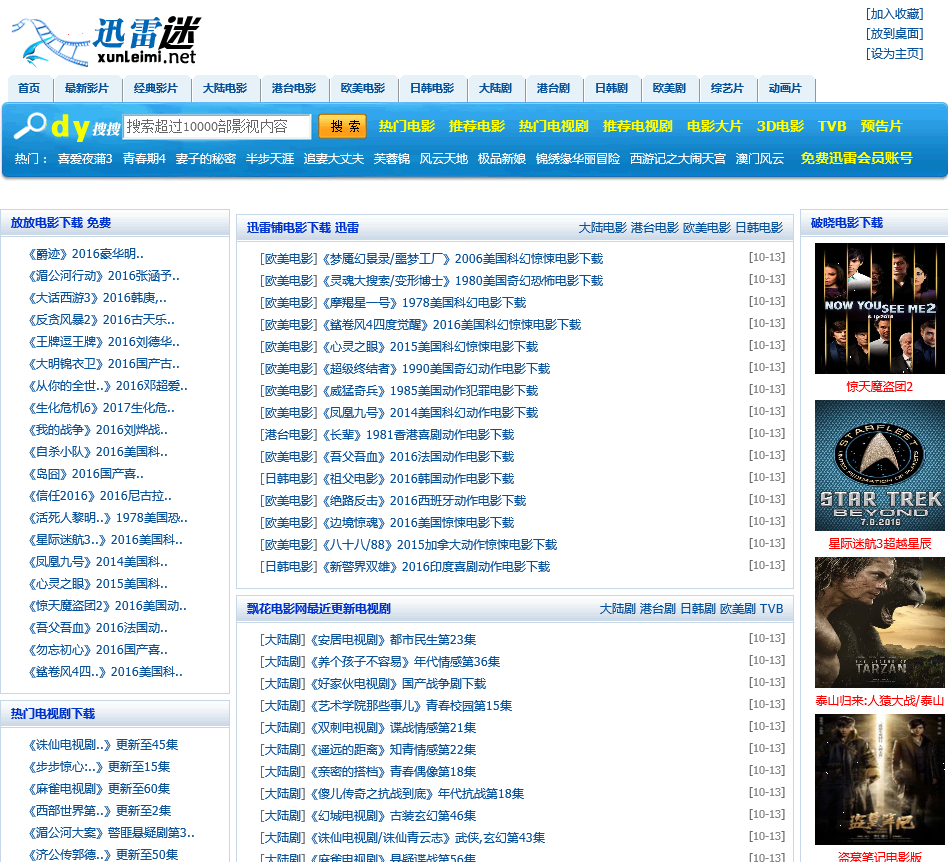Open 《安居电视剧》都市民生第23集
The width and height of the screenshot is (948, 862).
393,640
